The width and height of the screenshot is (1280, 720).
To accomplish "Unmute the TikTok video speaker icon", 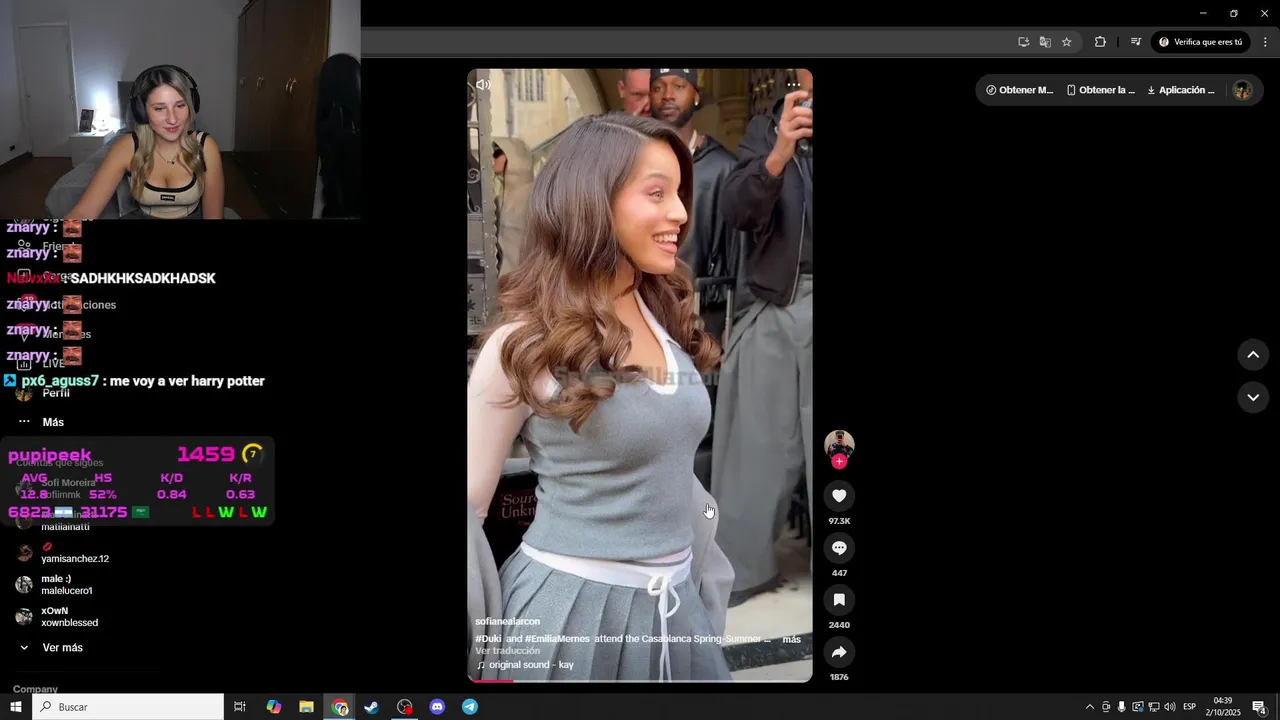I will 483,85.
